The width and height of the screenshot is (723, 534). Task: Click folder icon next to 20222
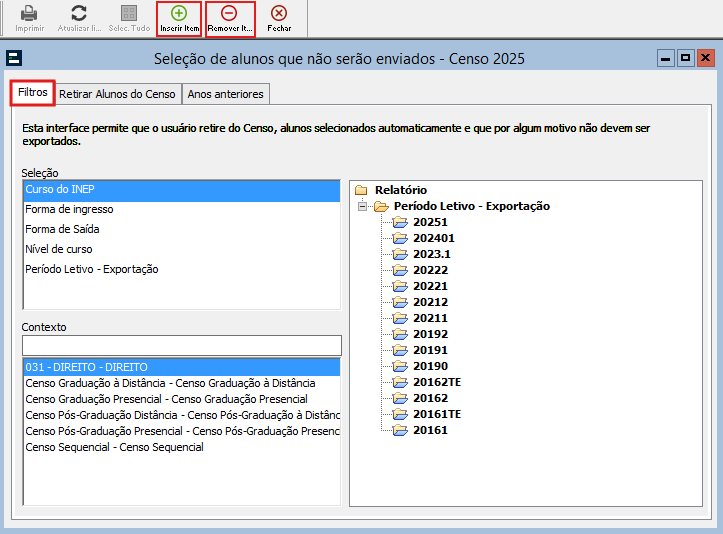[400, 270]
